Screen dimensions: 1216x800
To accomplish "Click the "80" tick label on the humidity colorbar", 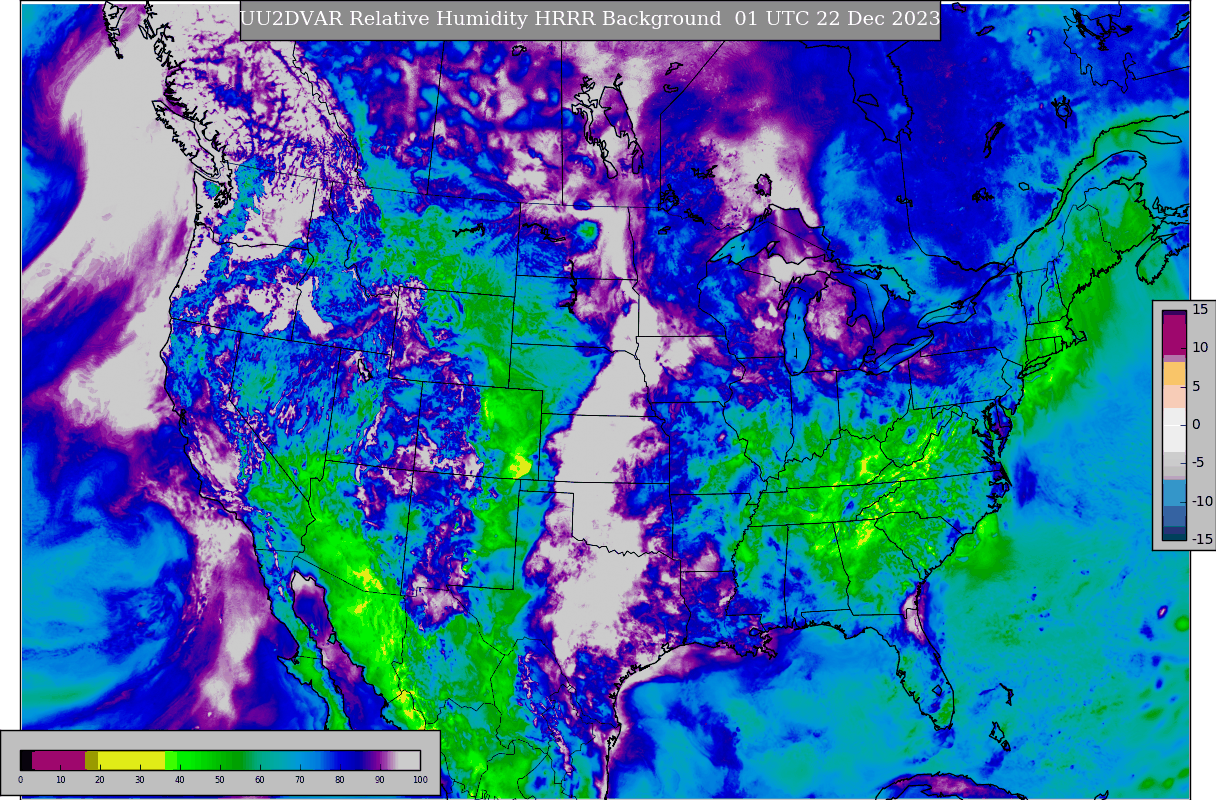I will (x=339, y=780).
